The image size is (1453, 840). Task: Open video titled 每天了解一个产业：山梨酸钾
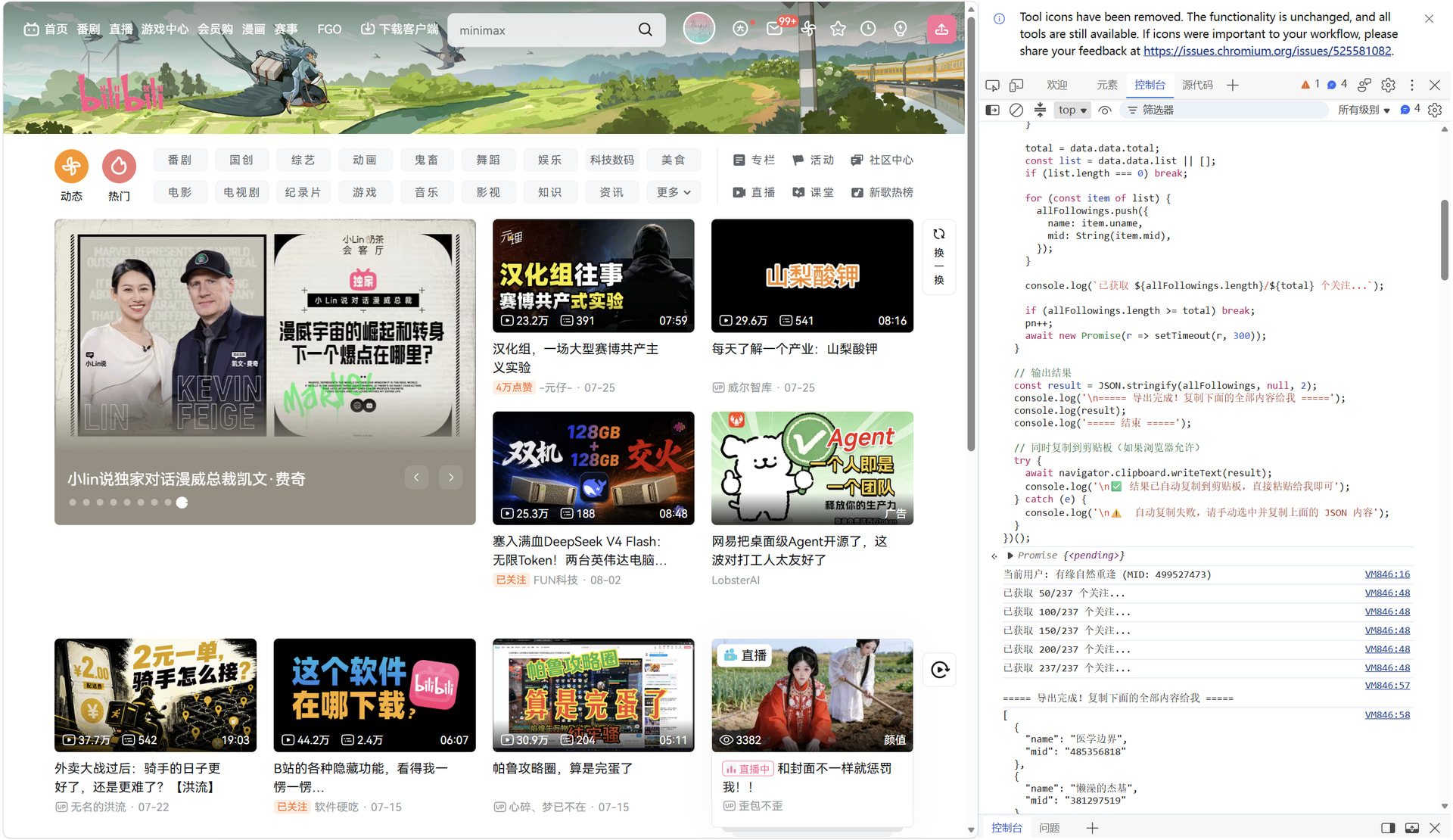(795, 349)
